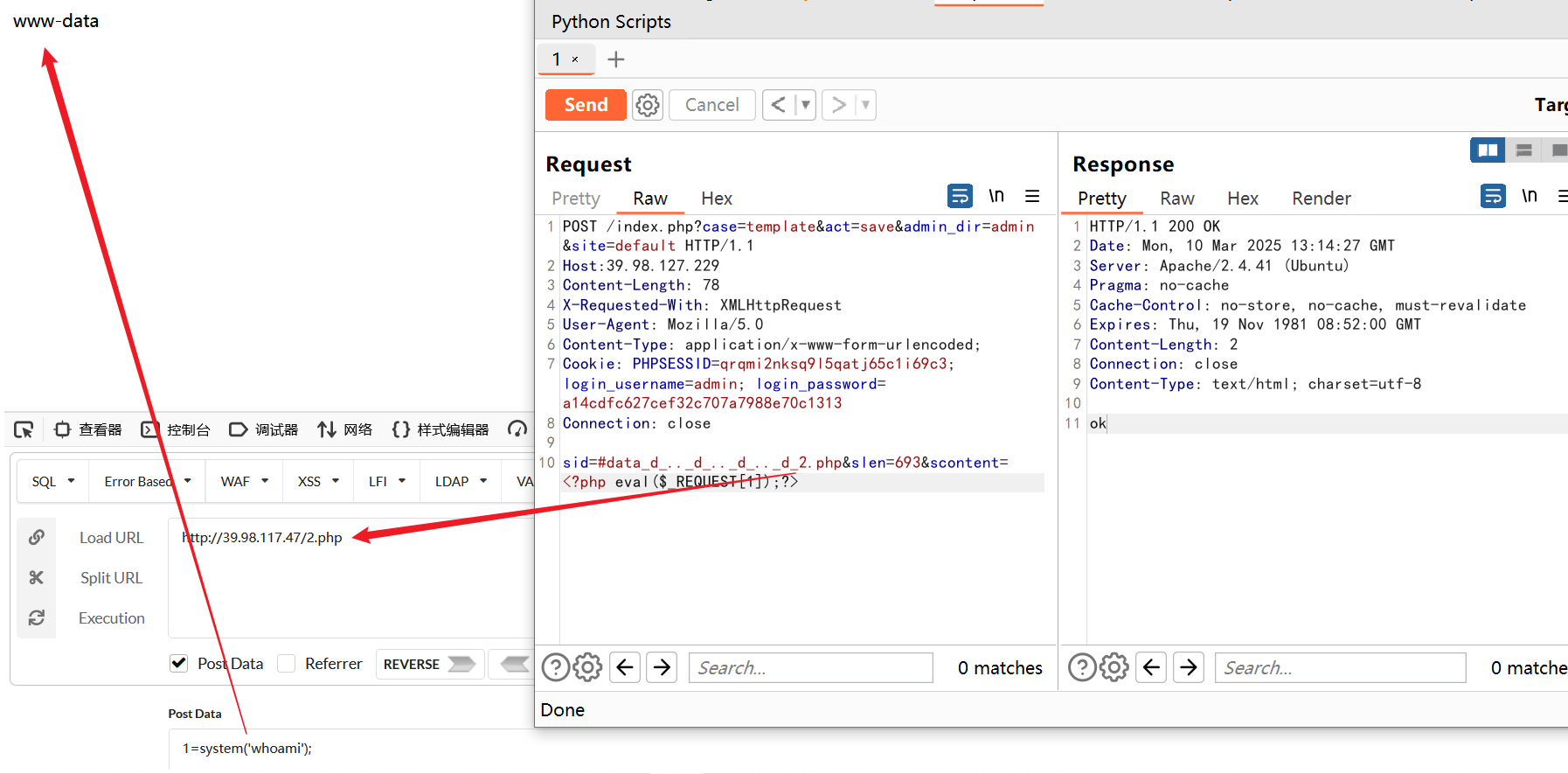
Task: Switch Response view to Pretty
Action: (1102, 199)
